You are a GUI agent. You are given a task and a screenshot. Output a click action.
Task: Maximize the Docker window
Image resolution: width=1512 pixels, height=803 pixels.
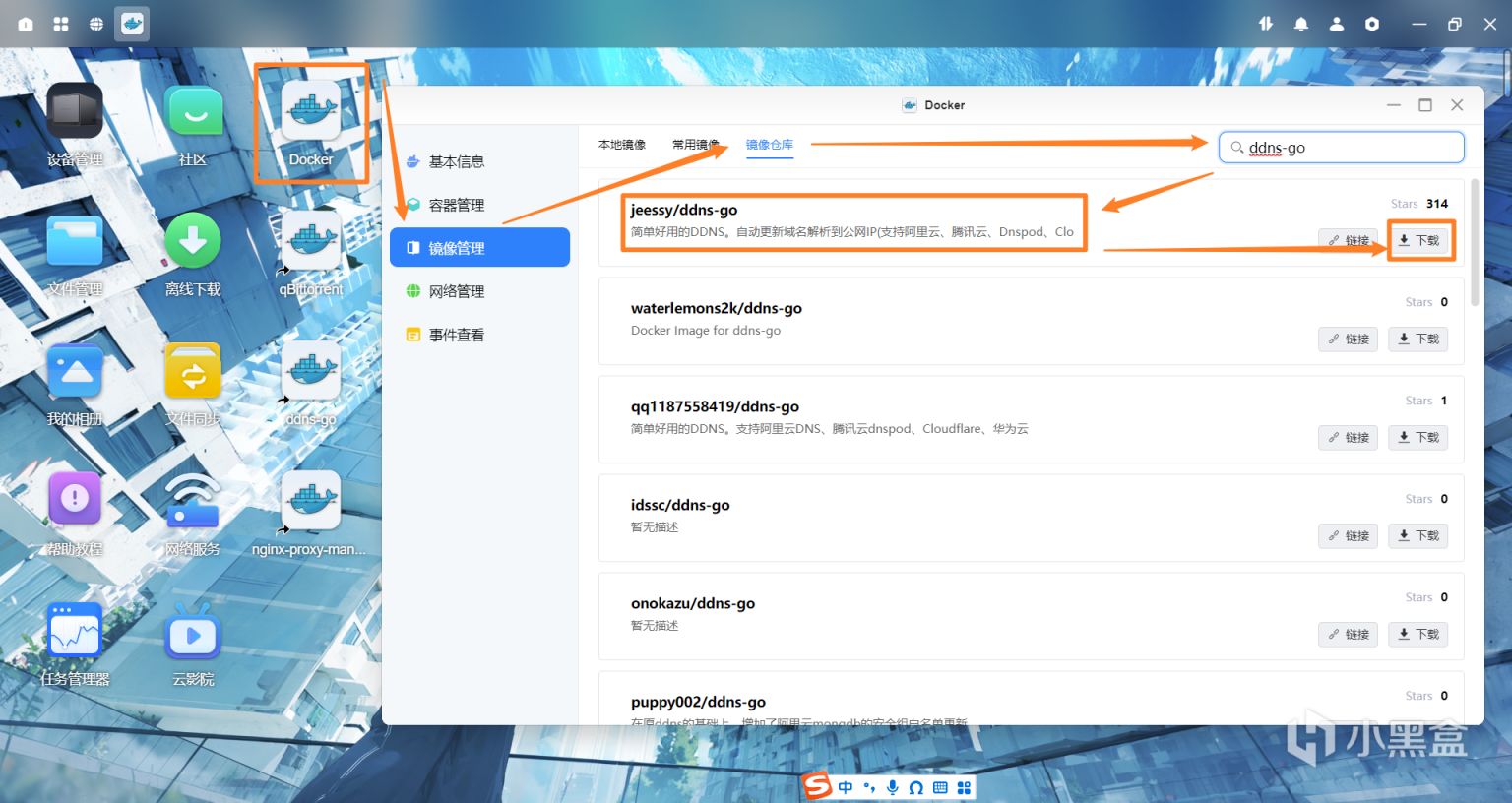click(1424, 105)
